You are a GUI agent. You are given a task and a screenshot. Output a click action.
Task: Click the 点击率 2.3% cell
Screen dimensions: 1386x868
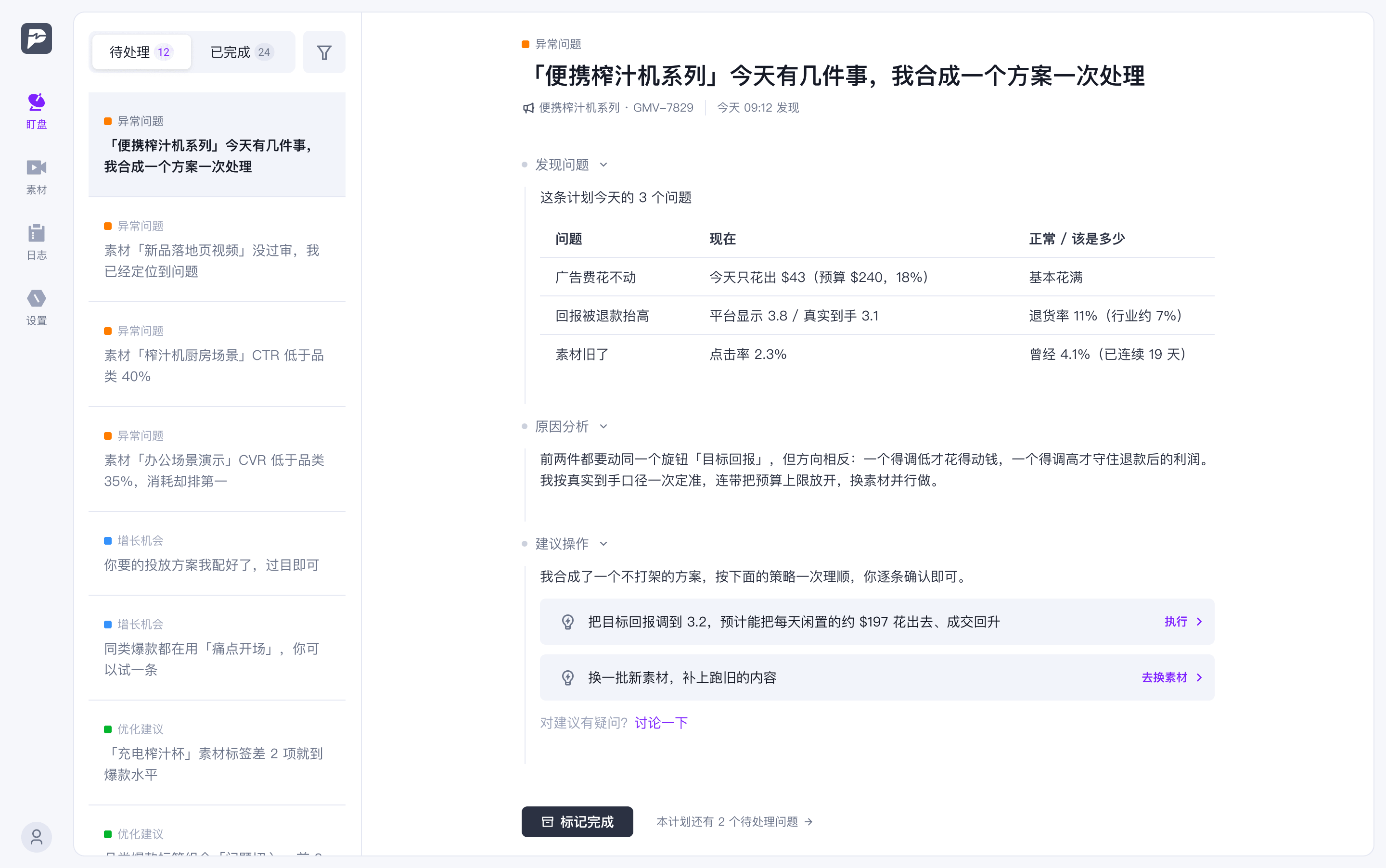coord(747,354)
